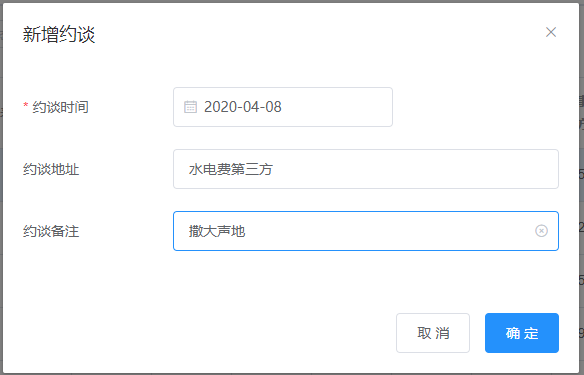
Task: Focus the 约谈备注 input field
Action: 366,231
